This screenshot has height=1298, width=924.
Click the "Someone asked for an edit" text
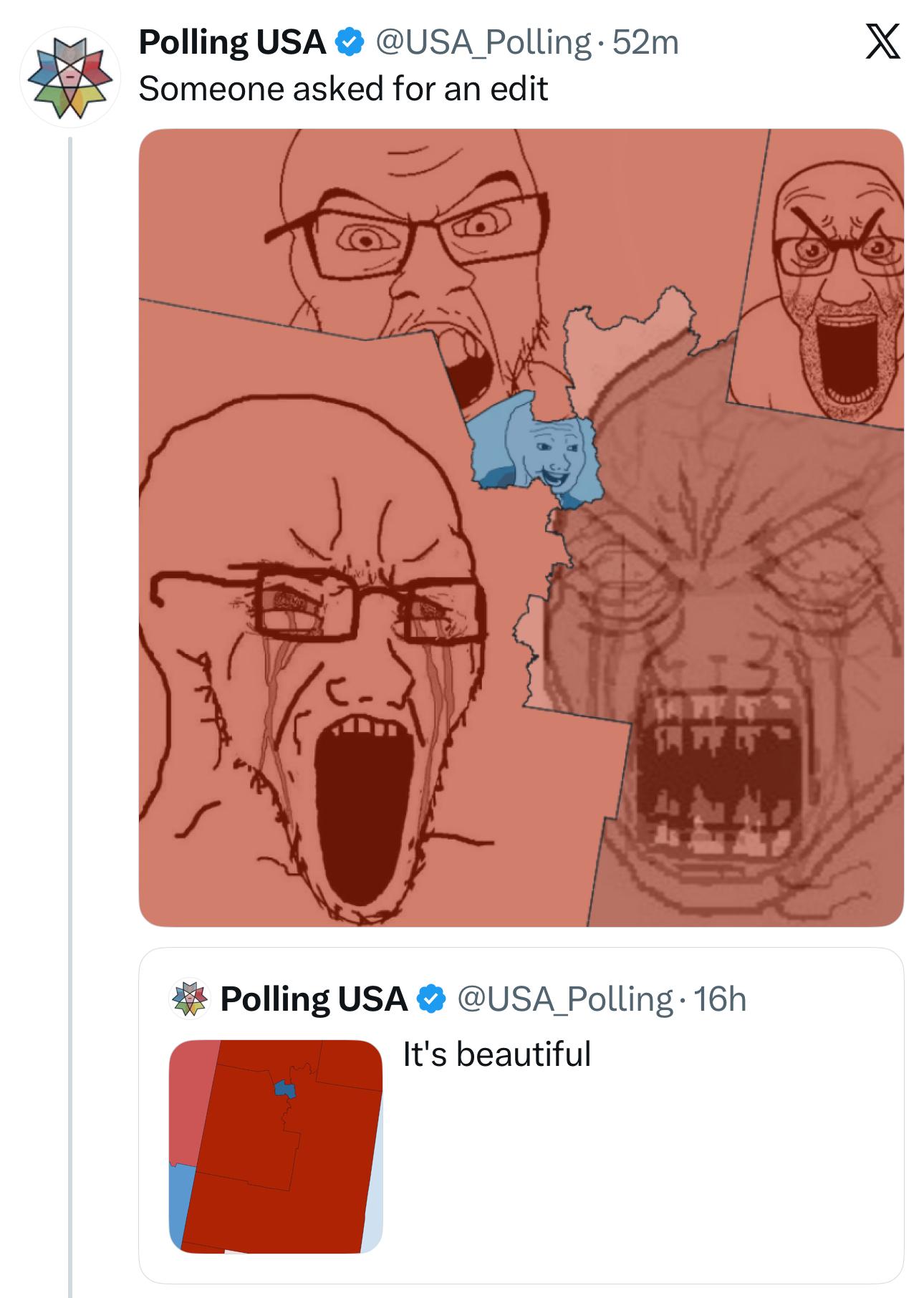point(342,89)
